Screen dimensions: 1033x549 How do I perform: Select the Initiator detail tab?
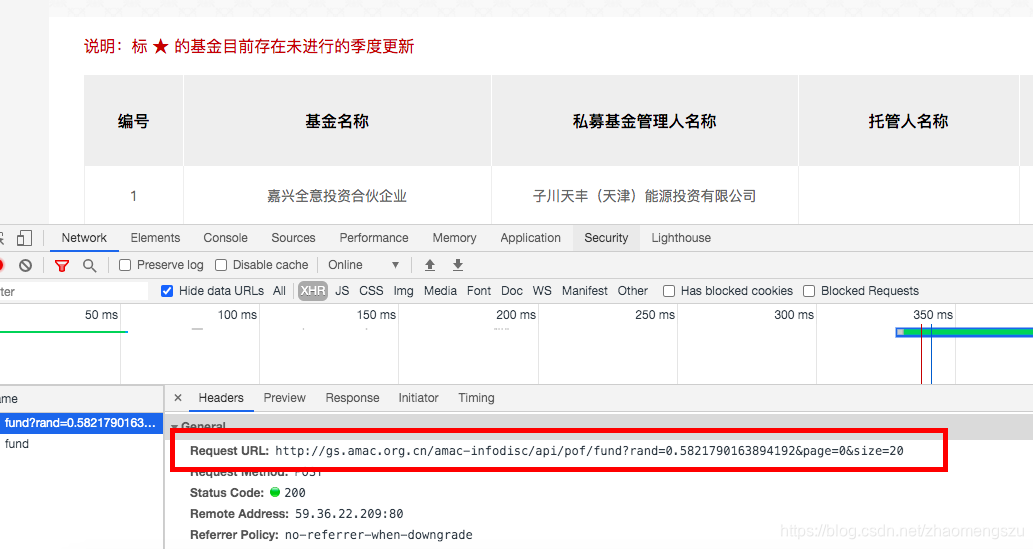[418, 398]
